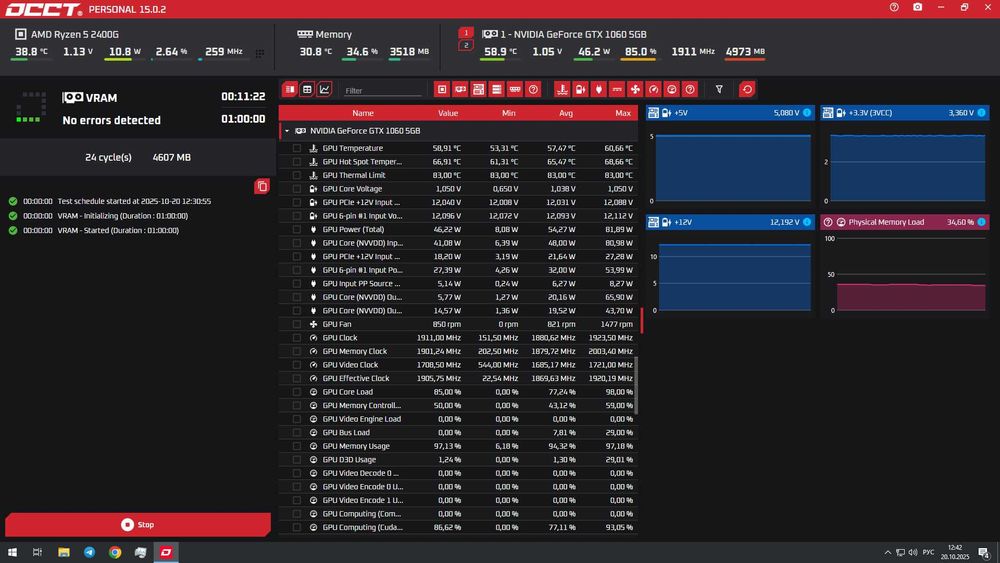Switch to the split list-and-graph view
The image size is (1000, 563).
point(290,89)
